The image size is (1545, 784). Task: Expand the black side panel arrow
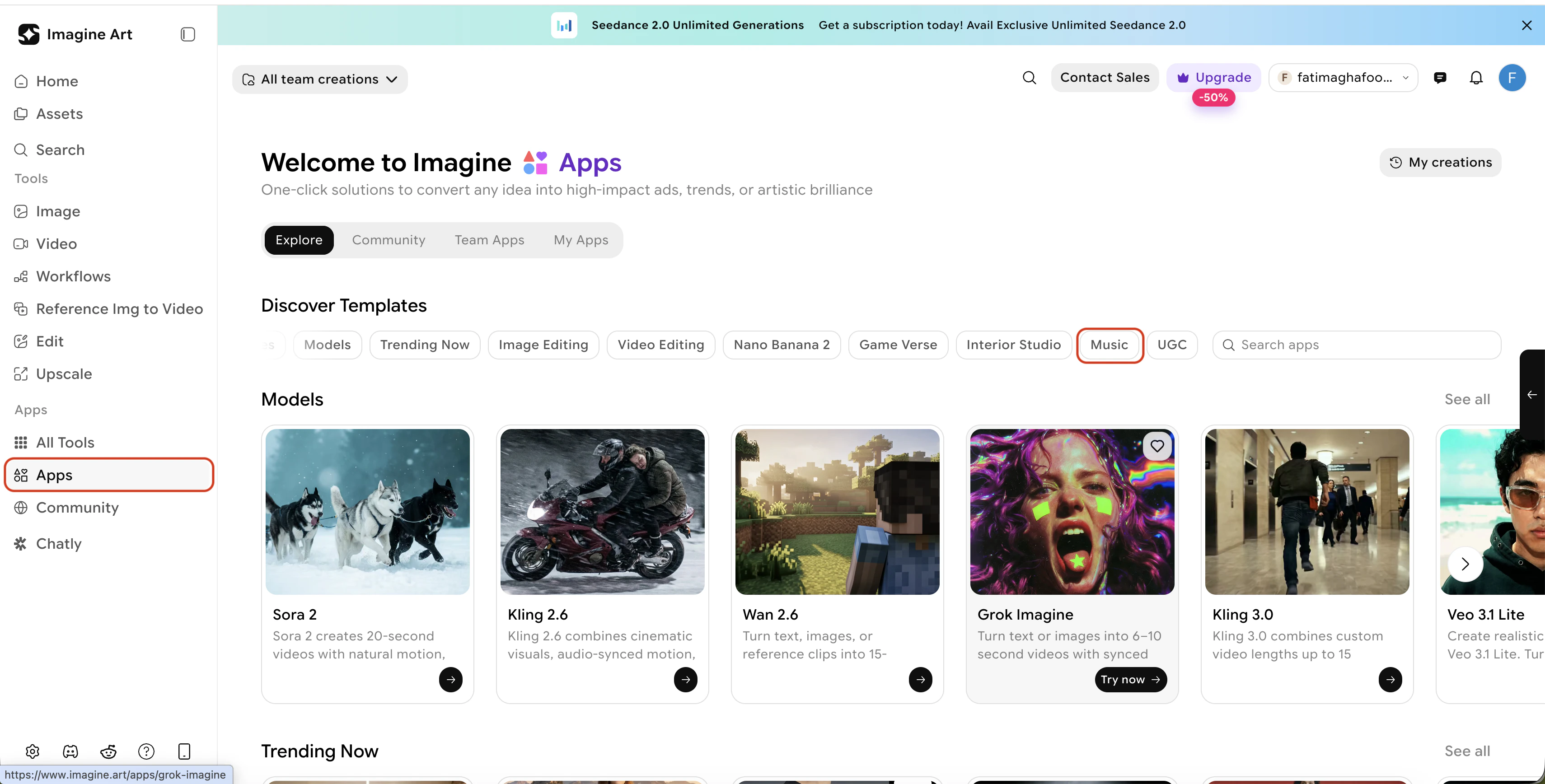pos(1532,394)
